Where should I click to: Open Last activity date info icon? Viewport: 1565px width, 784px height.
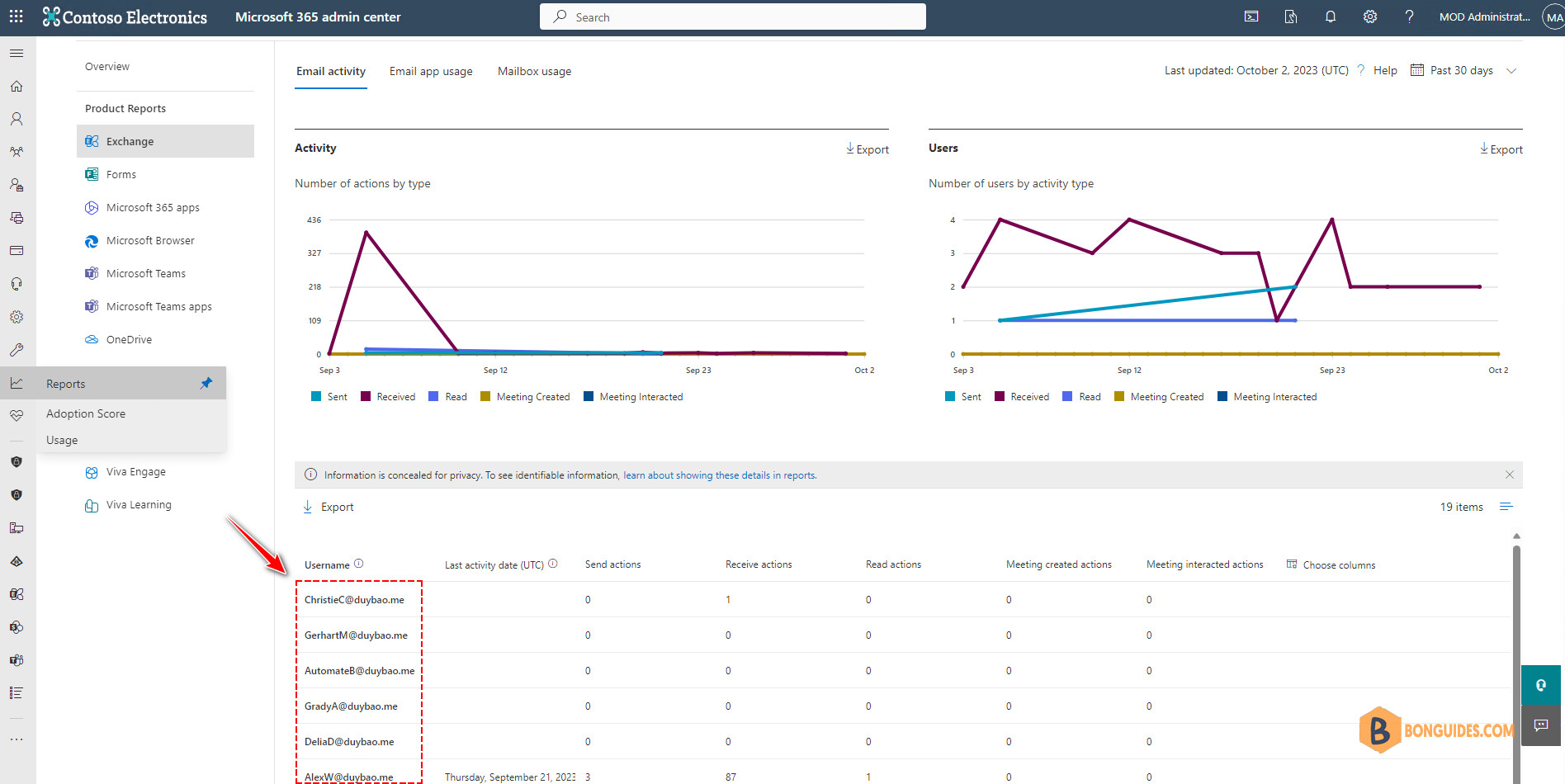tap(553, 564)
